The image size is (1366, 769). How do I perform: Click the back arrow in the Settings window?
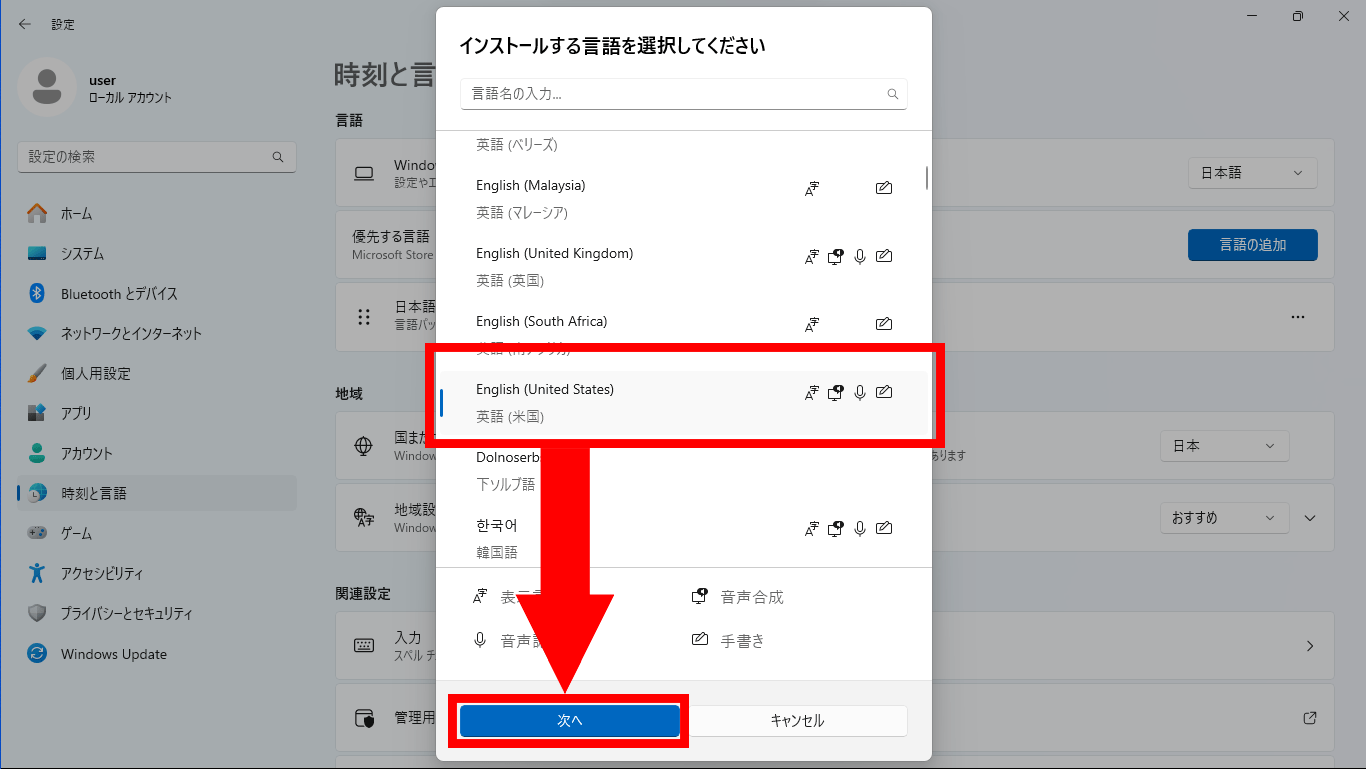point(23,23)
